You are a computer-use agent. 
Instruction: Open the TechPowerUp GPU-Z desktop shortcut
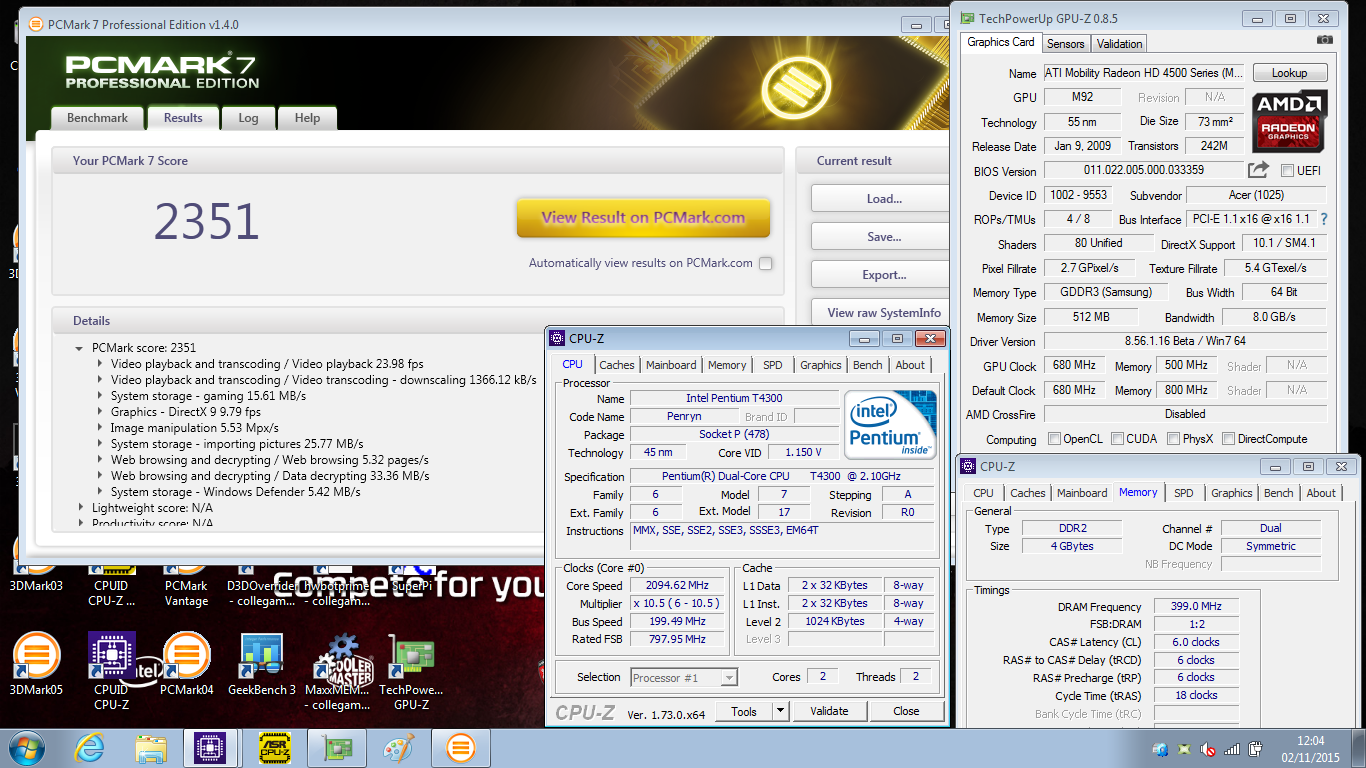[411, 670]
